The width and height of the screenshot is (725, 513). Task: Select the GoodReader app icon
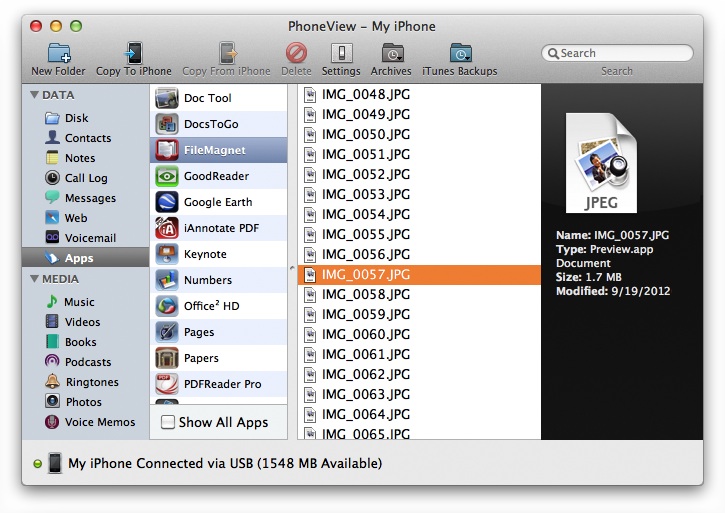click(x=167, y=176)
